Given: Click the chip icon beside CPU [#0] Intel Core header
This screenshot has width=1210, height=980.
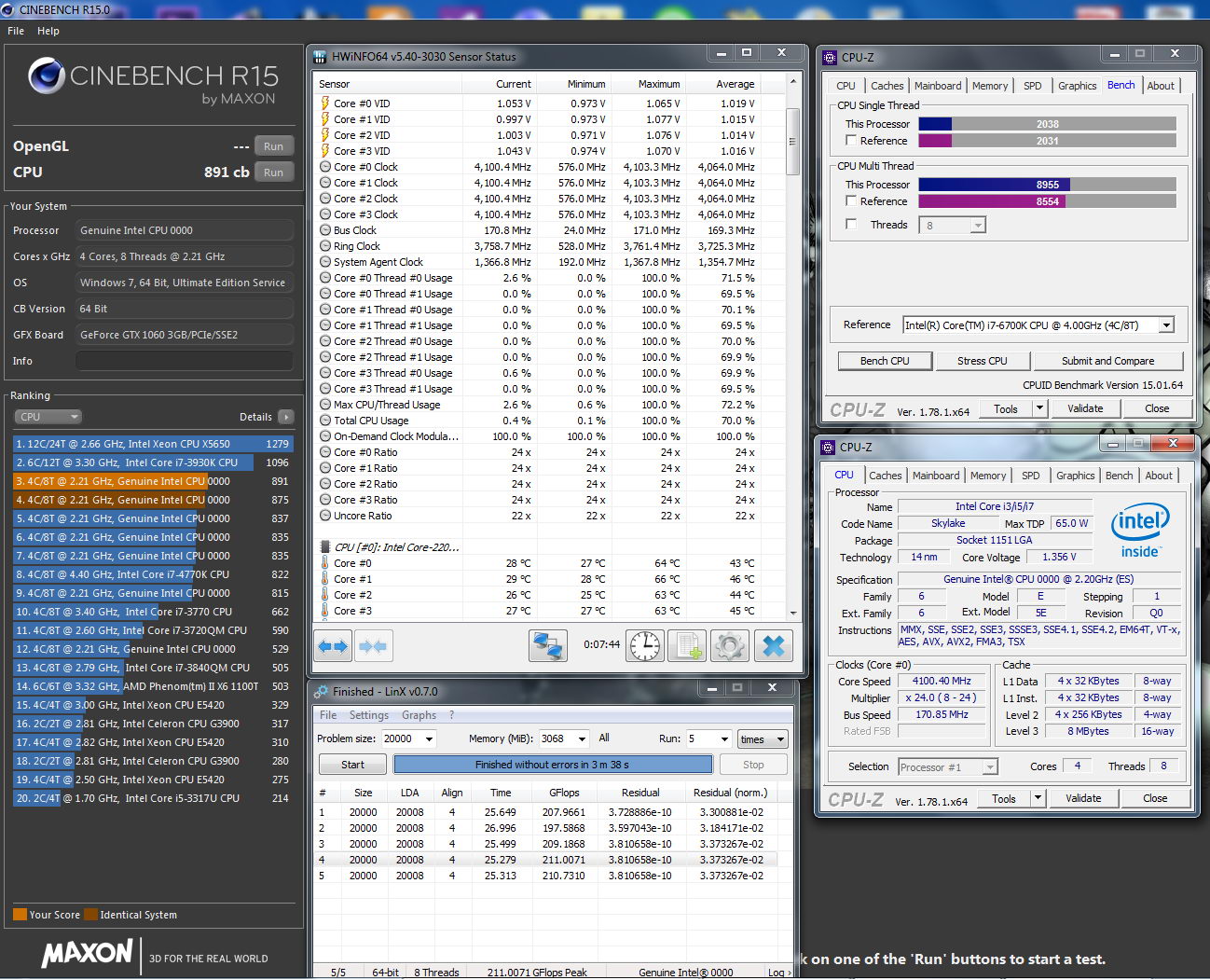Looking at the screenshot, I should click(325, 547).
